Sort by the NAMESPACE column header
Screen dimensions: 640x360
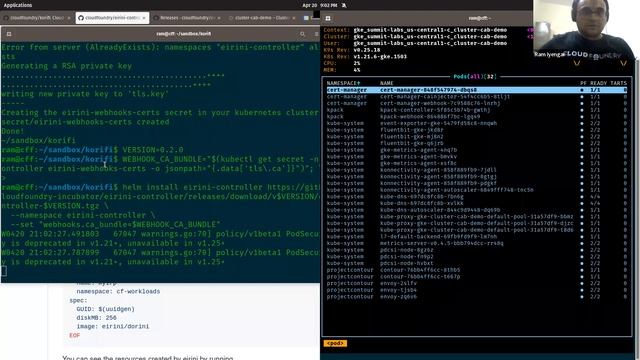tap(343, 83)
